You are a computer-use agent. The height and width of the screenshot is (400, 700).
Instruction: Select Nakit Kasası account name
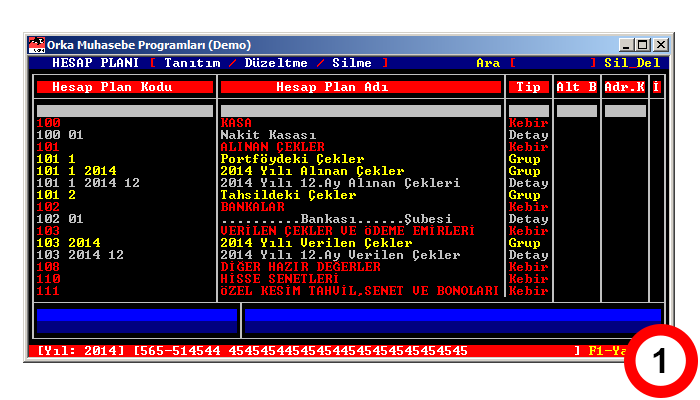coord(268,135)
